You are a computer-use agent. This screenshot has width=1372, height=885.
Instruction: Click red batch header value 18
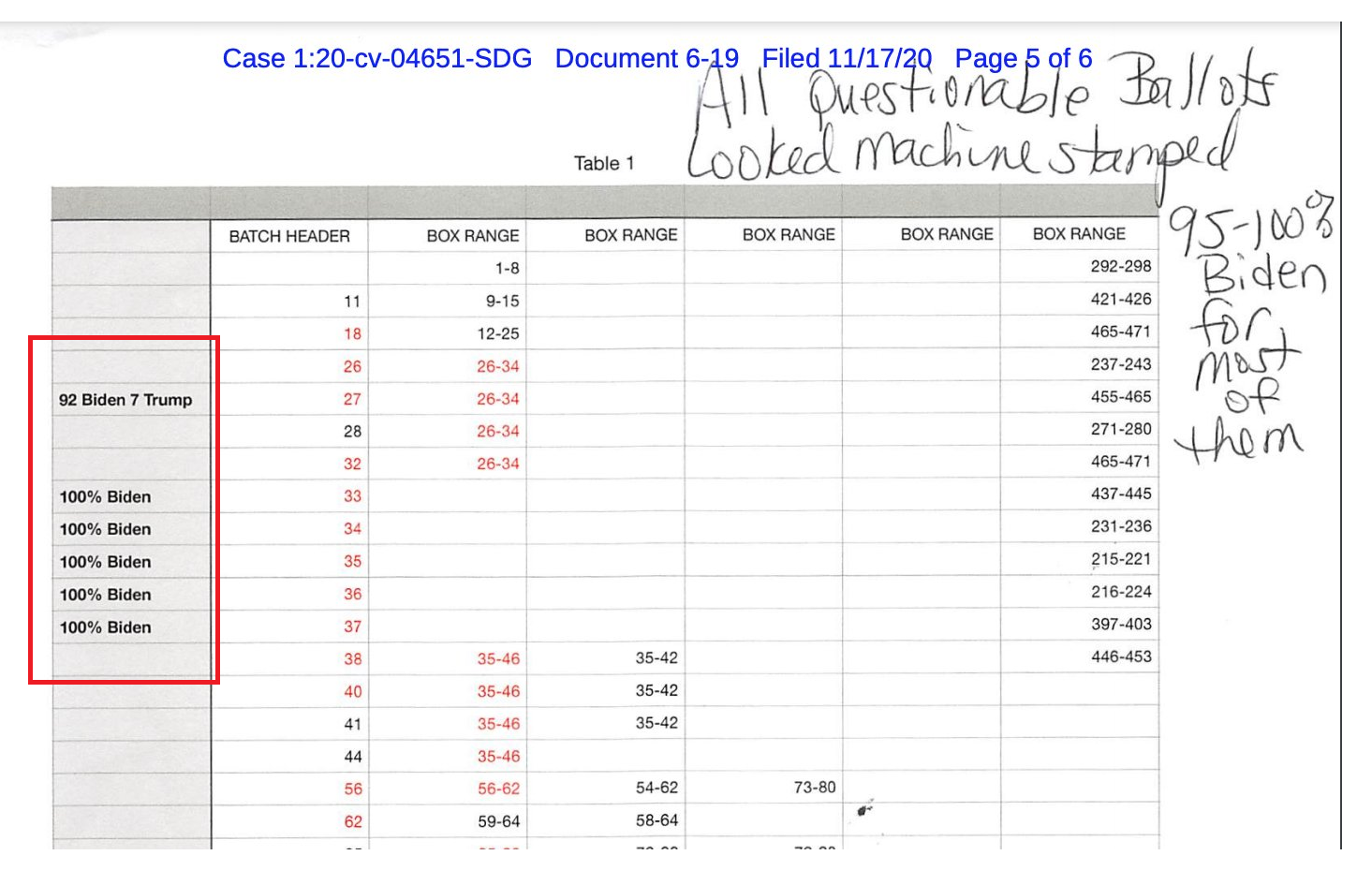(x=352, y=333)
